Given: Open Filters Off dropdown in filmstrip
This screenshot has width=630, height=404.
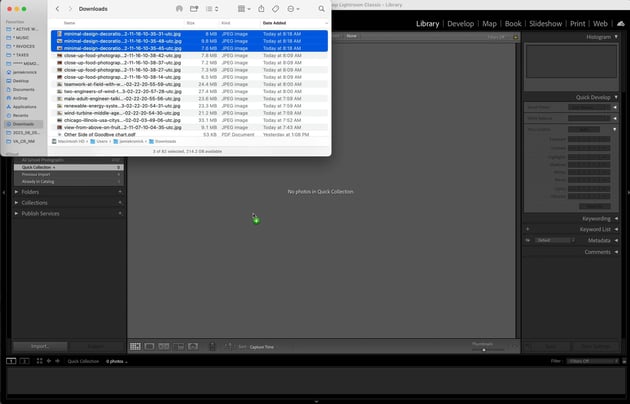Looking at the screenshot, I should pos(593,361).
